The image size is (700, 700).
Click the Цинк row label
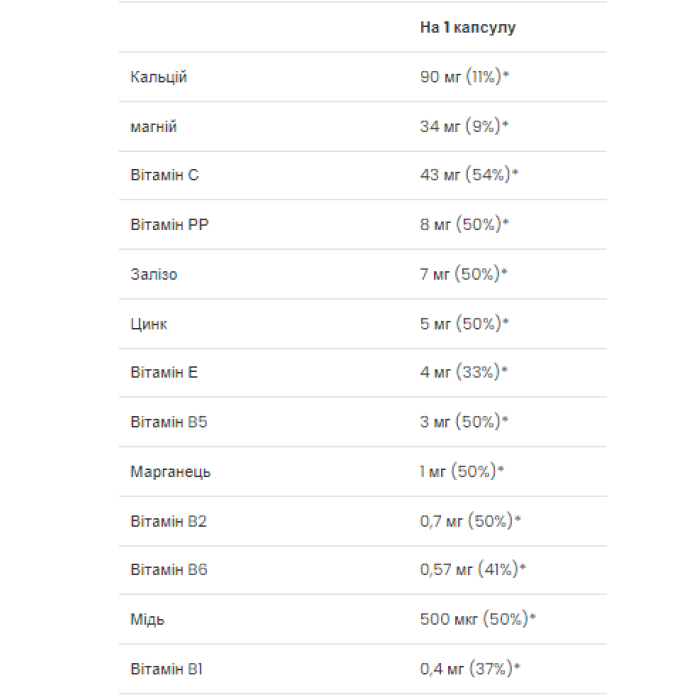[x=149, y=323]
